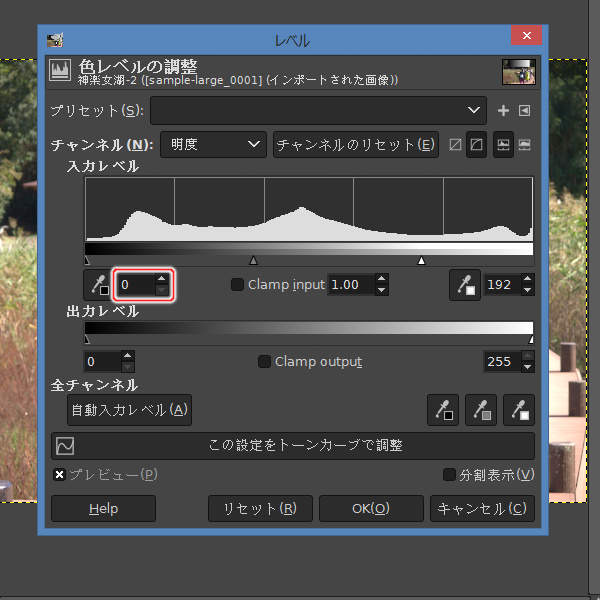
Task: Enable the Clamp output checkbox
Action: (x=264, y=362)
